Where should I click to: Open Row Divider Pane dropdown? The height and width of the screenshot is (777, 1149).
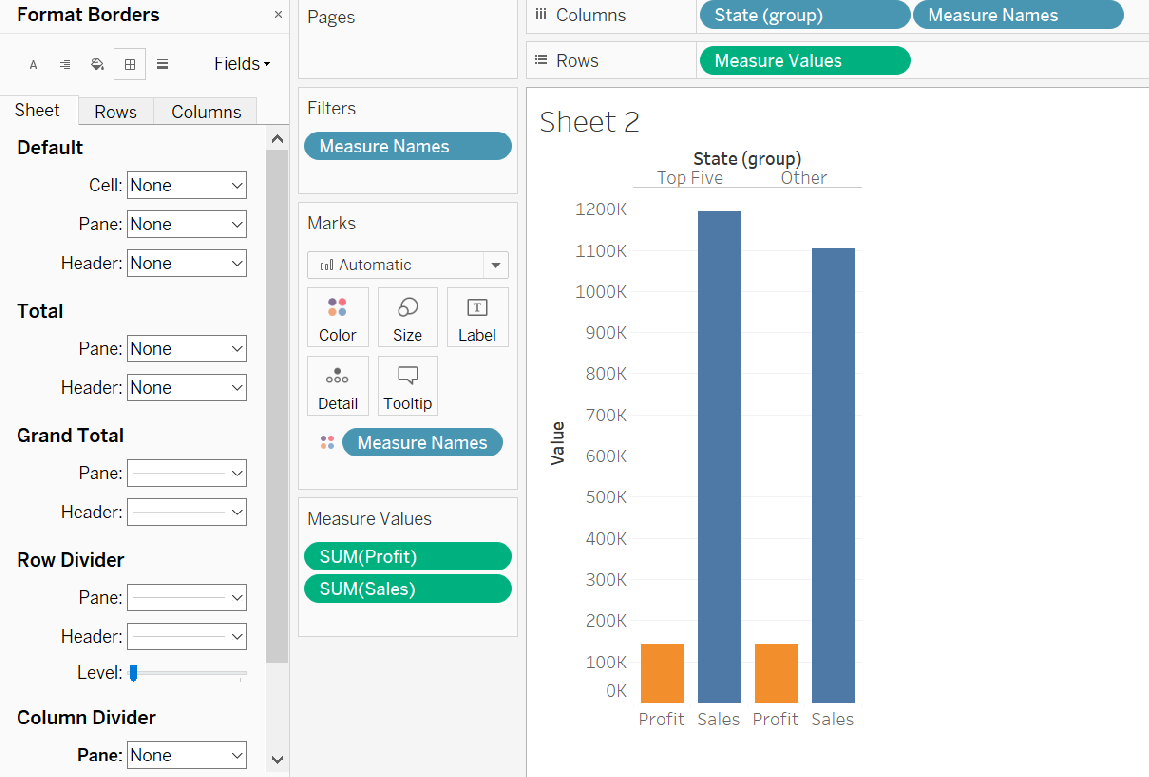(x=187, y=597)
